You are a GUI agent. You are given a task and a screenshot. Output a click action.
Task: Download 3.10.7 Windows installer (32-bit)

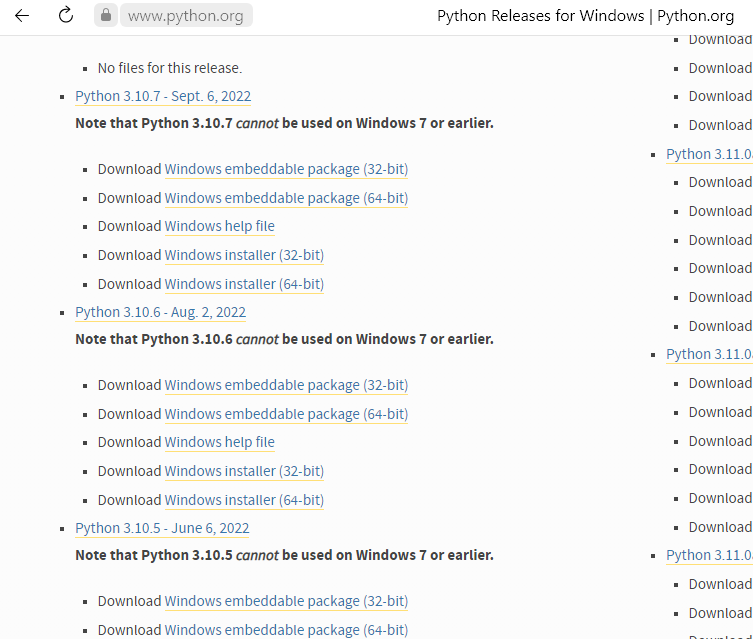click(x=244, y=255)
